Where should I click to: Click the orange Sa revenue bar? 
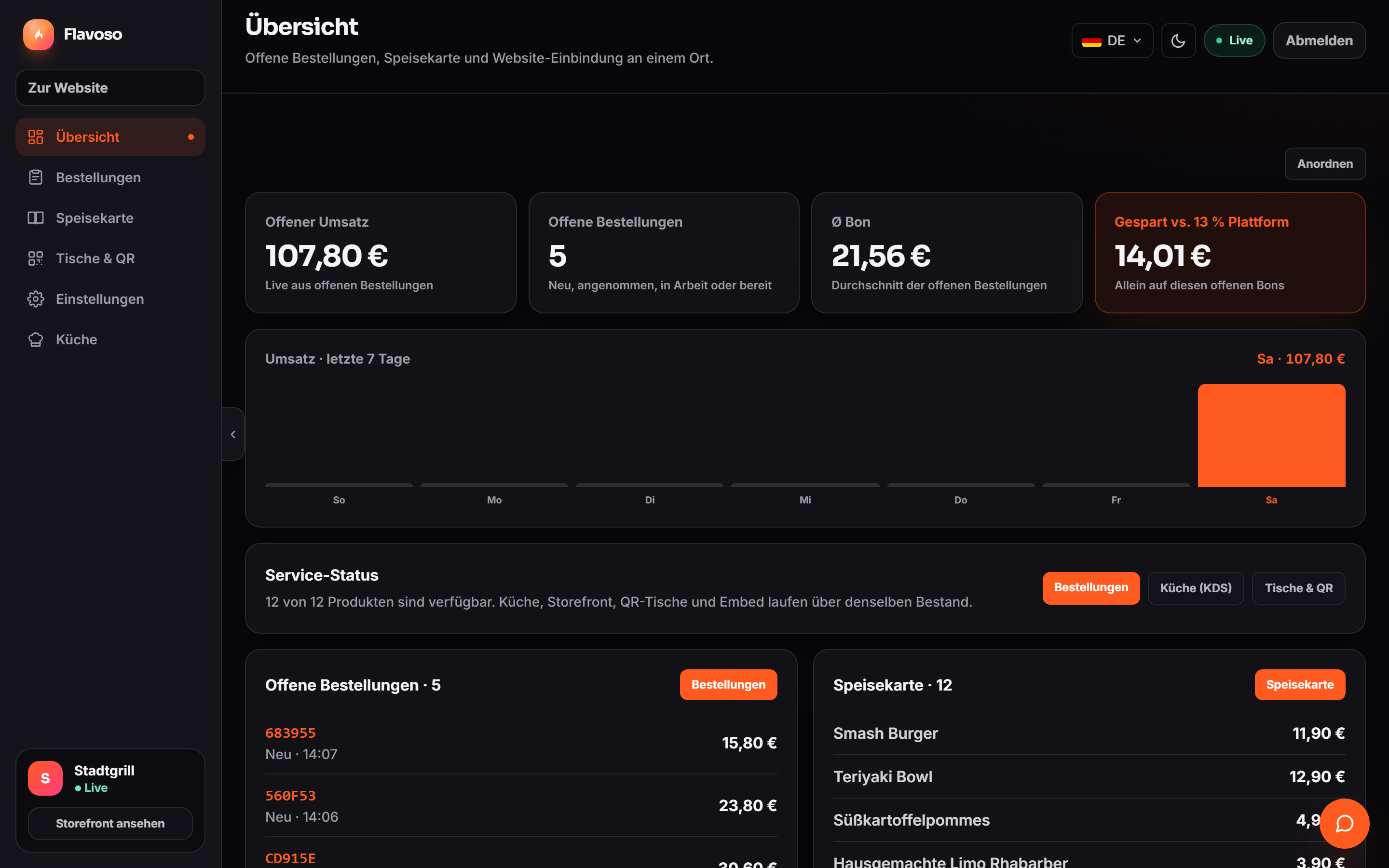click(1271, 435)
